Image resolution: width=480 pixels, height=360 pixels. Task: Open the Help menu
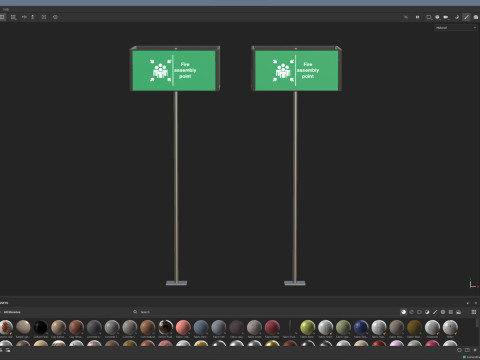point(6,9)
